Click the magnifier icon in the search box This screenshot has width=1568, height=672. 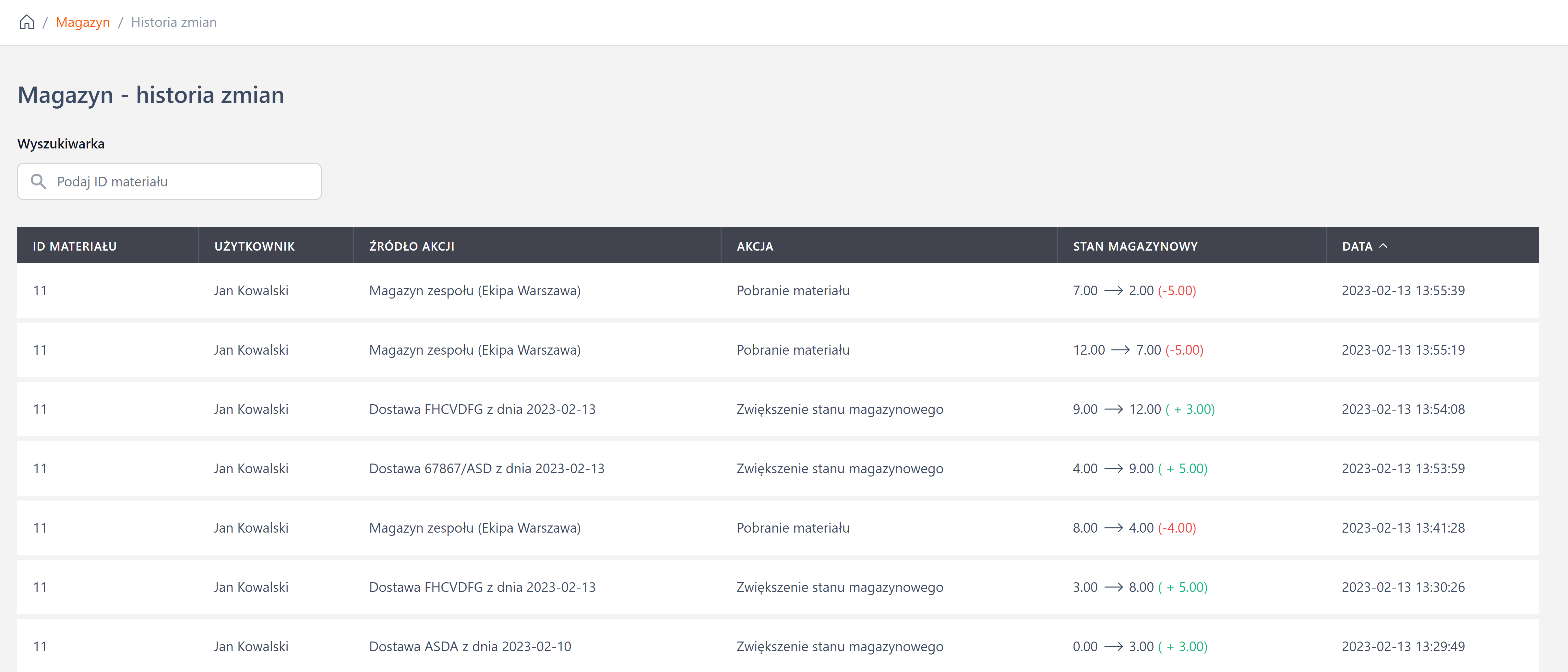point(38,182)
